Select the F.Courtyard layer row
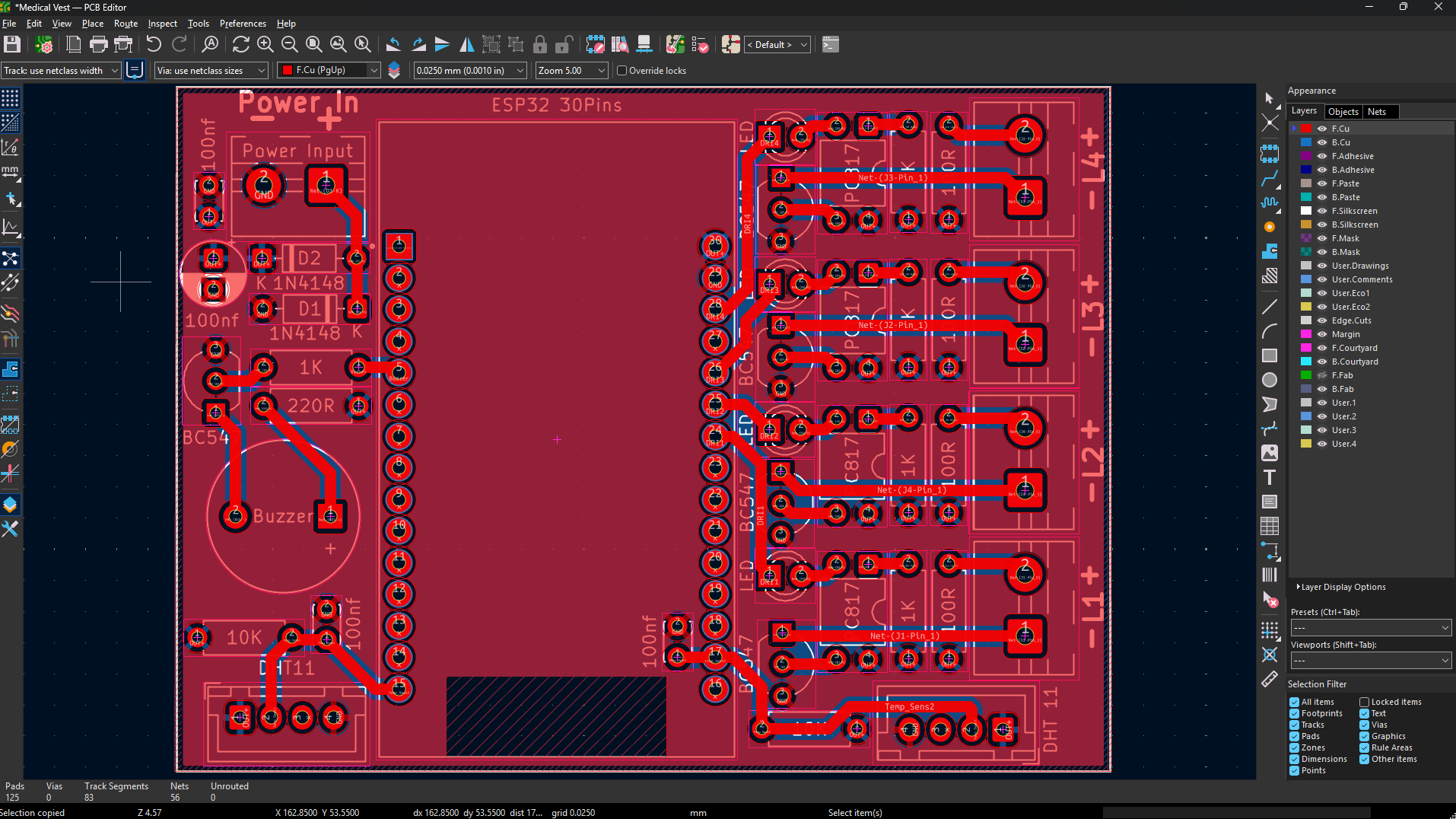 click(x=1371, y=348)
